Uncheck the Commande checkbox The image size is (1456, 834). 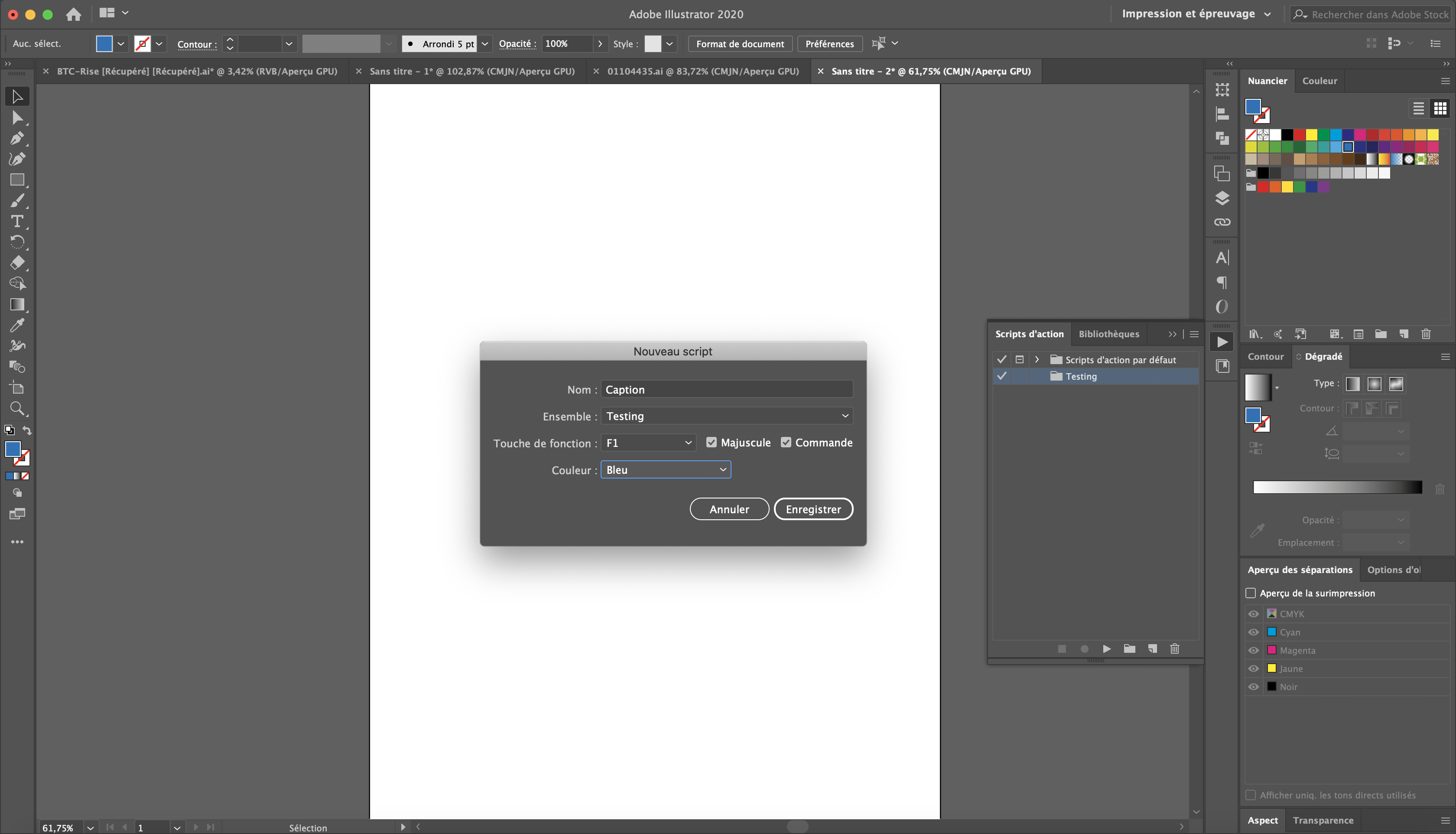tap(786, 442)
